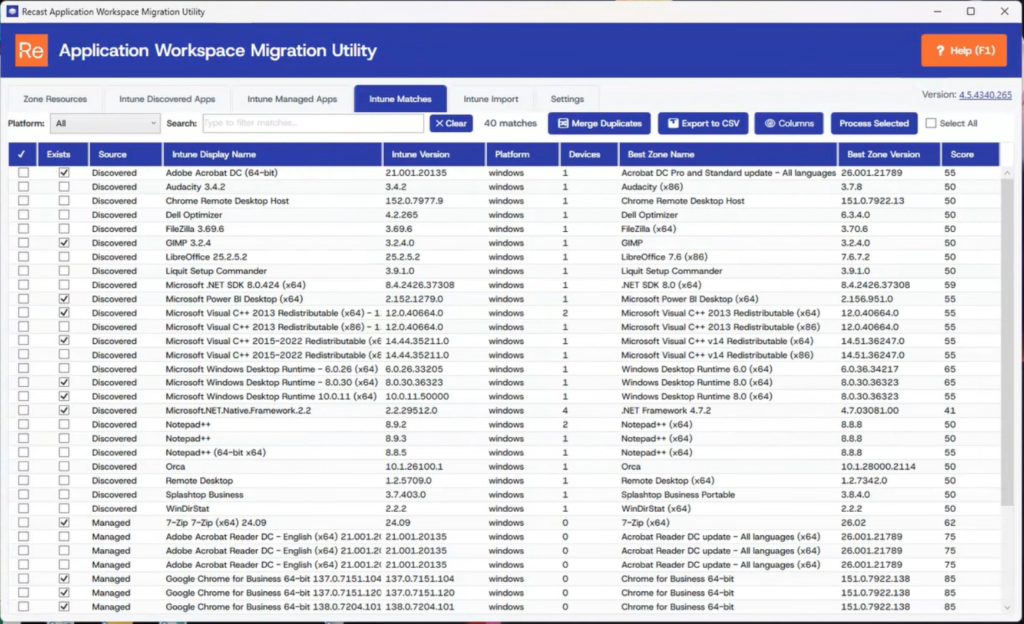1024x624 pixels.
Task: Sort by Intune Display Name header
Action: point(272,155)
